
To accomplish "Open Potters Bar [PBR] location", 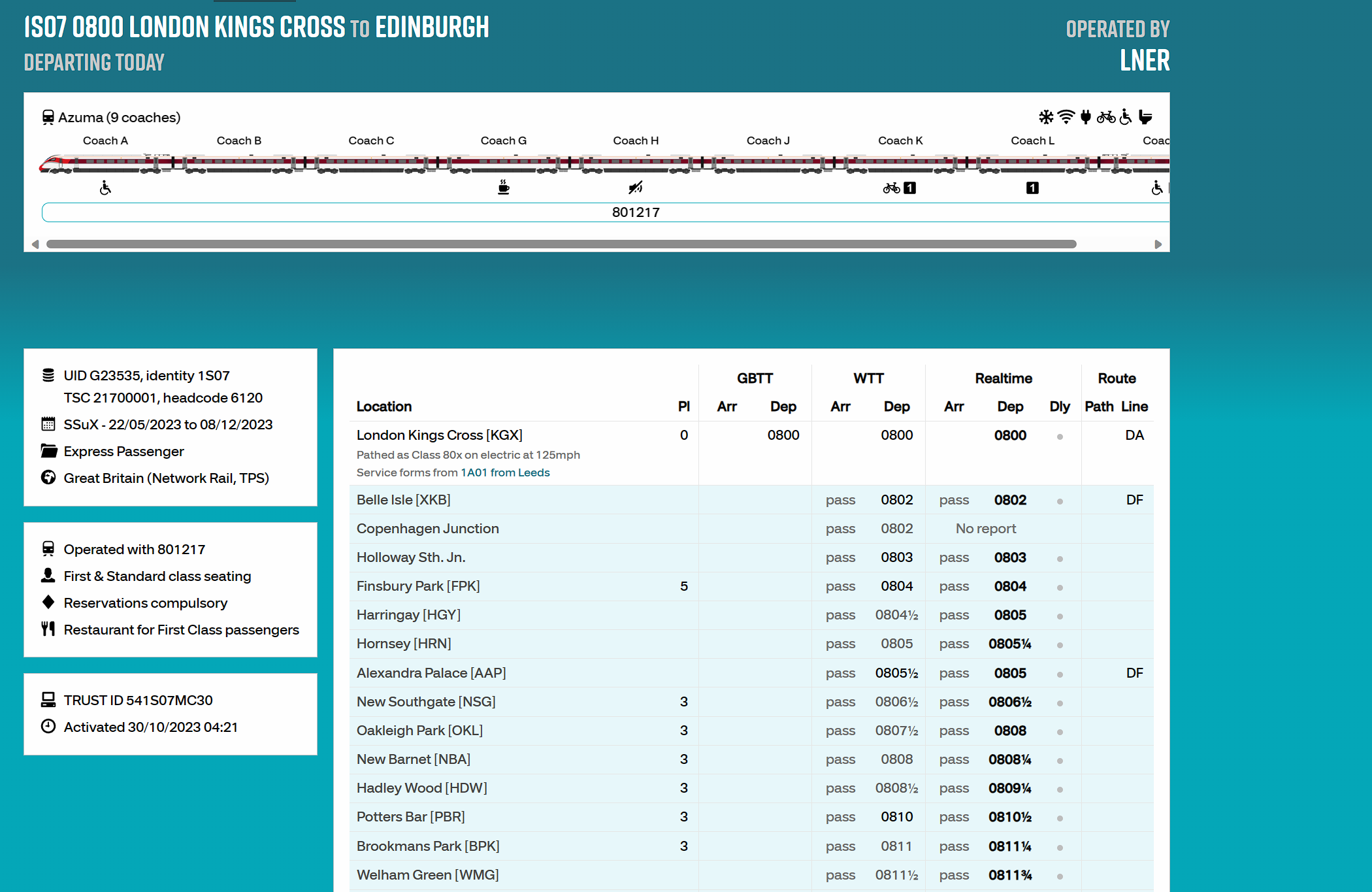I will [x=410, y=817].
